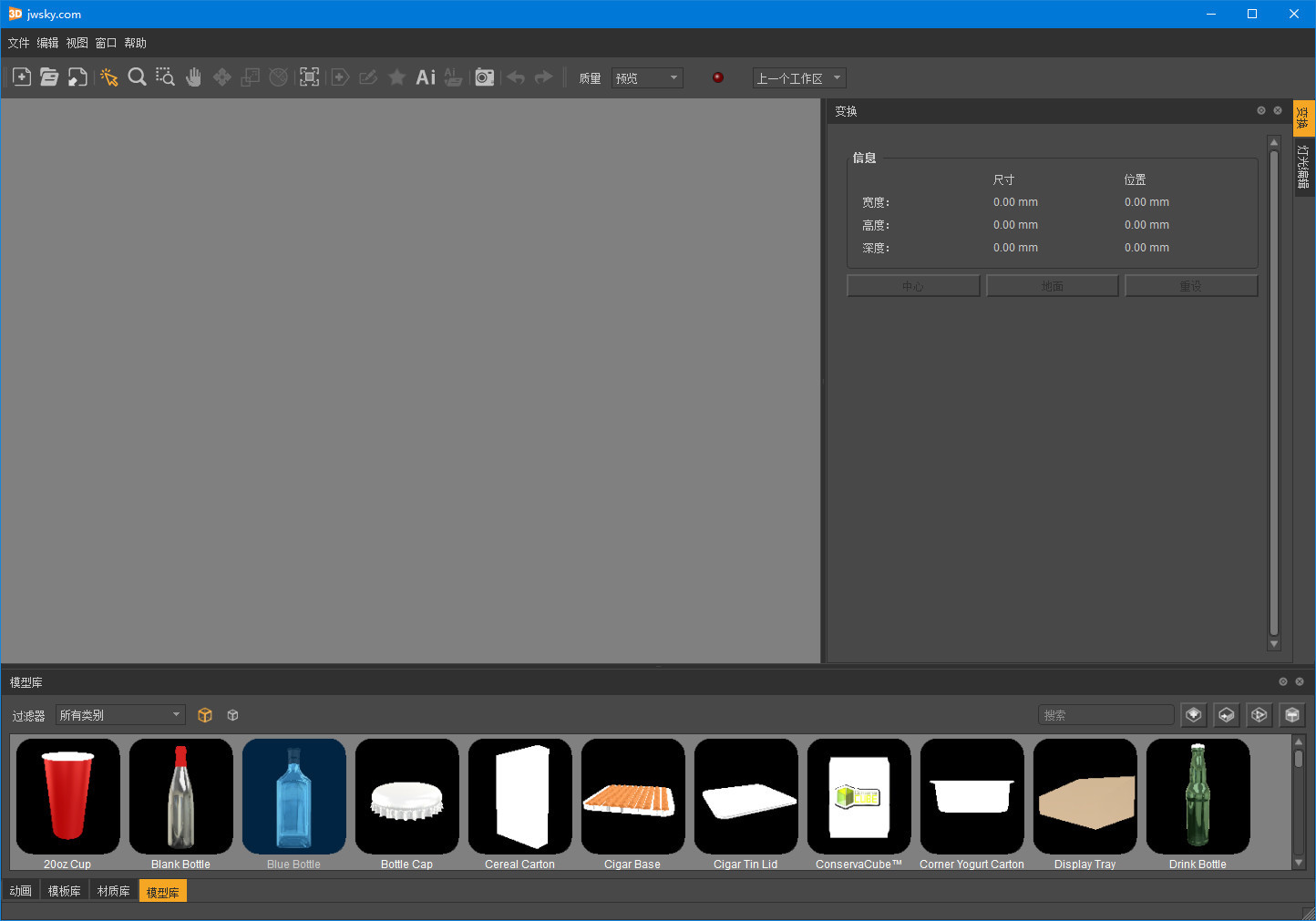Viewport: 1316px width, 921px height.
Task: Open the 所有类别 filter dropdown
Action: pyautogui.click(x=120, y=715)
